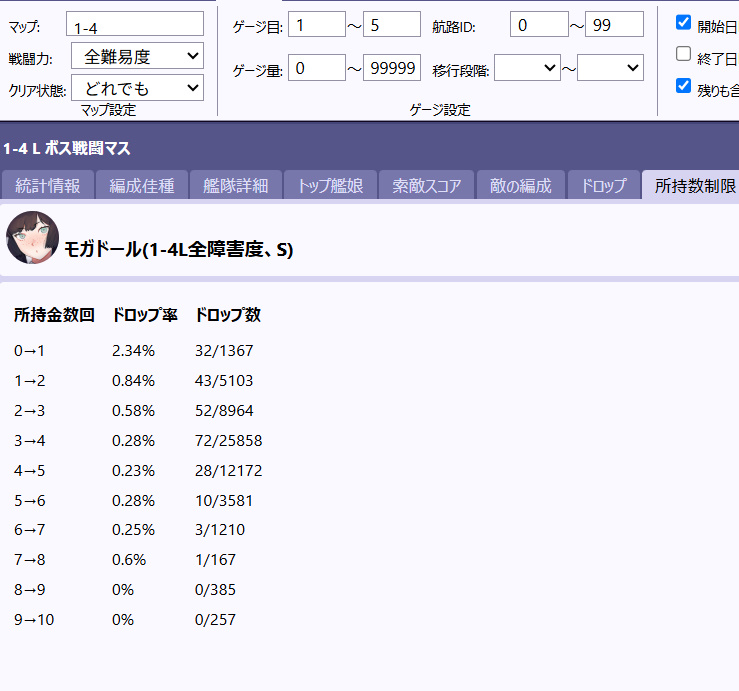The image size is (739, 691).
Task: Show the 索敵スコア tab
Action: pyautogui.click(x=425, y=185)
